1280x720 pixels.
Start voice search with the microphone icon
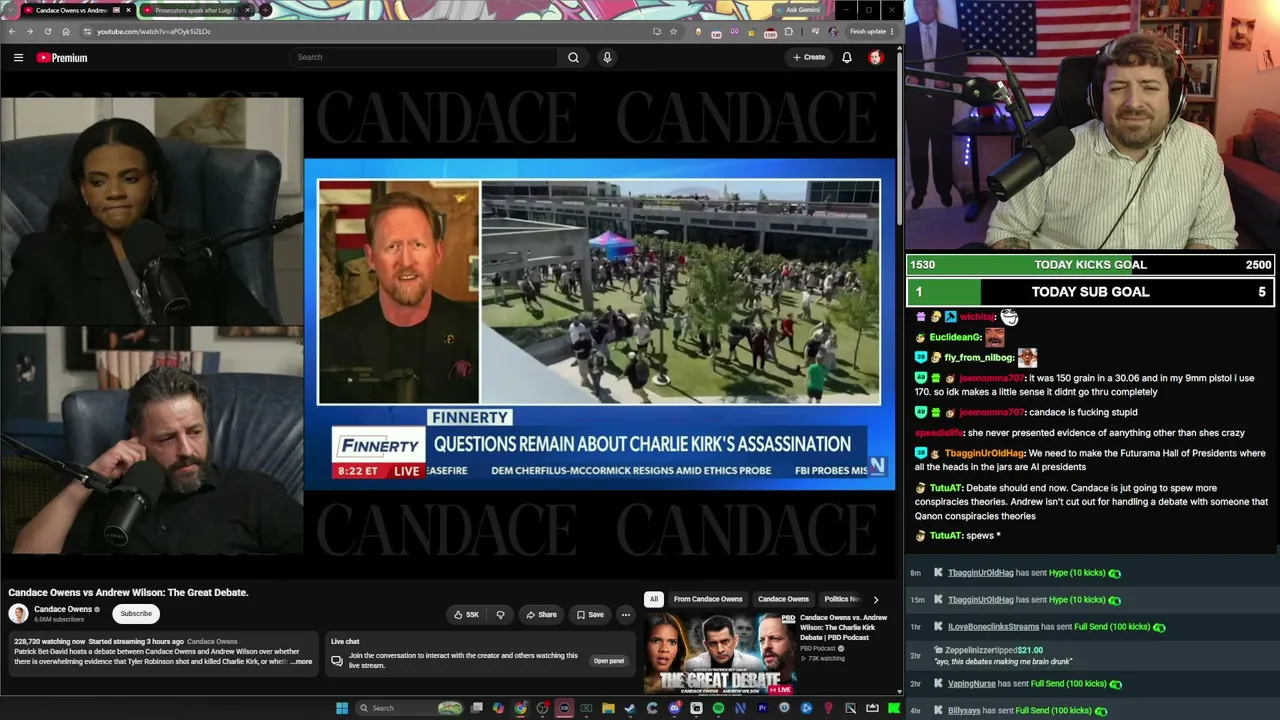coord(607,57)
